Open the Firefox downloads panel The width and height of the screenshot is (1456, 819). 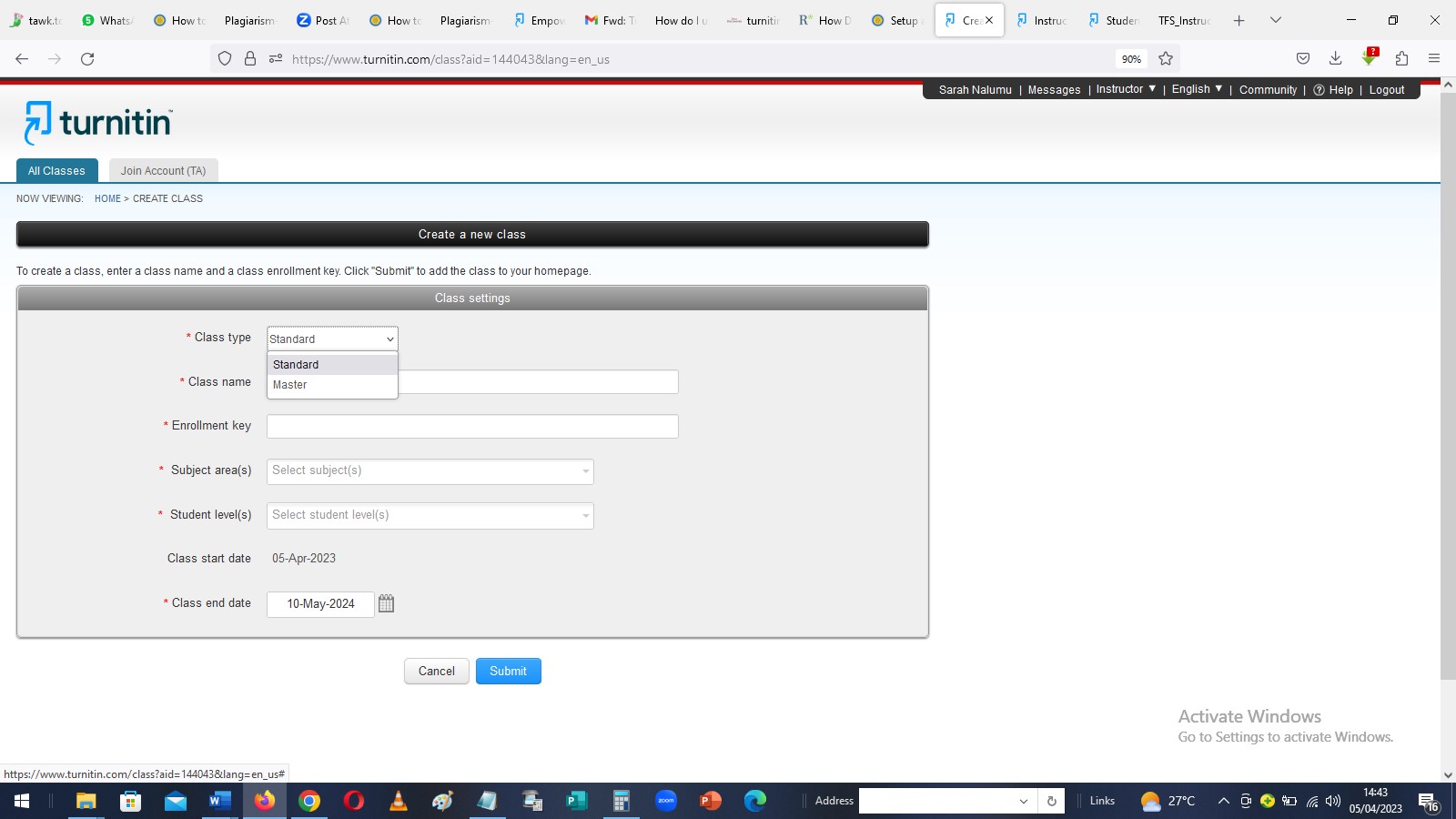1336,59
